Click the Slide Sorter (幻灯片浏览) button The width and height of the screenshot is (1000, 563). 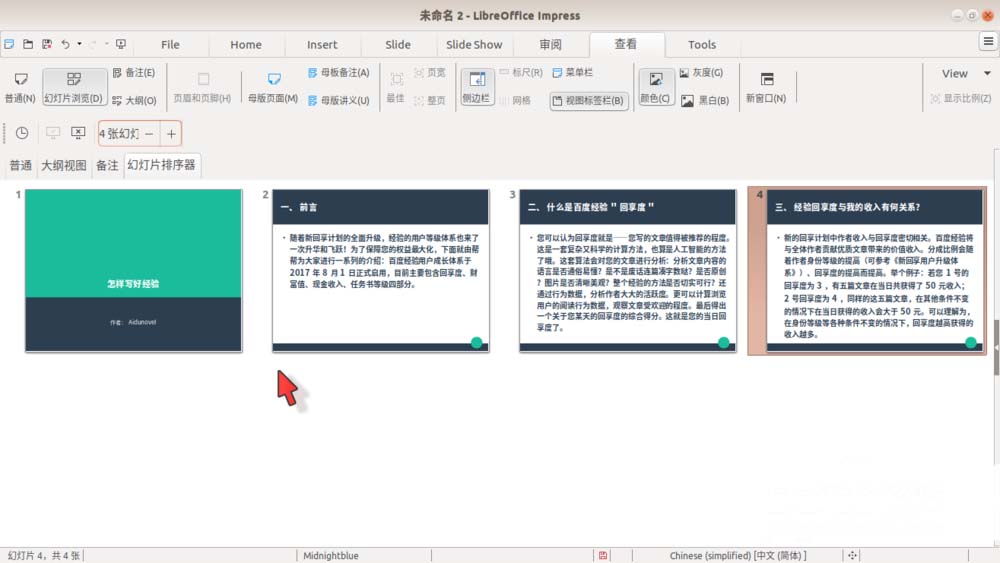click(74, 86)
